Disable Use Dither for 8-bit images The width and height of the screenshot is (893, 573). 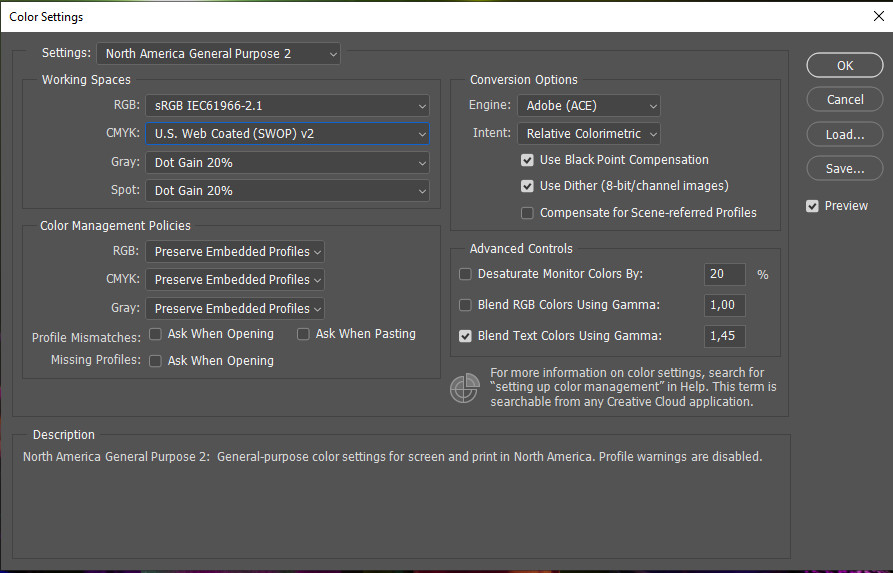click(x=527, y=186)
